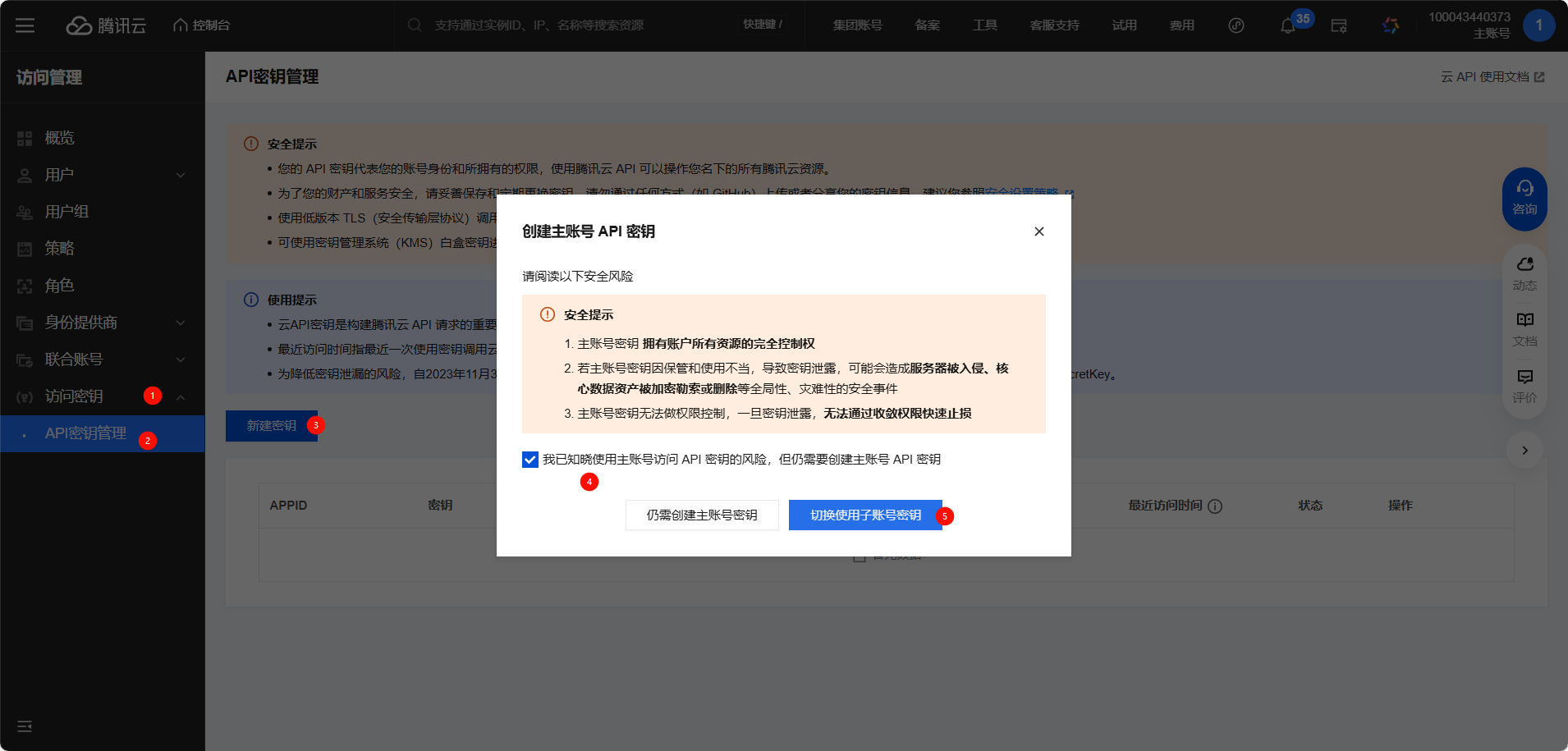This screenshot has height=751, width=1568.
Task: Expand the 联合账号 sidebar section
Action: click(181, 359)
